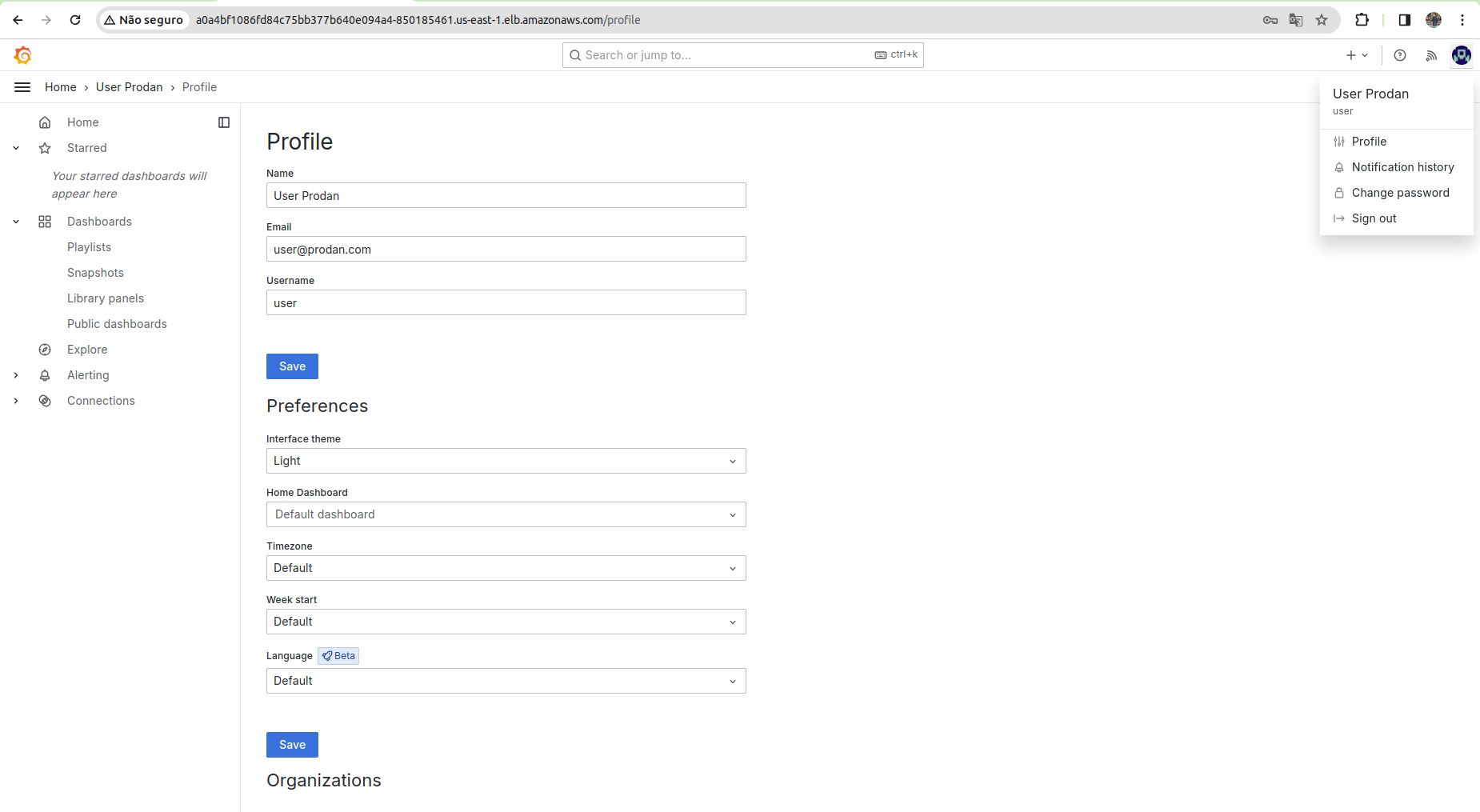1480x812 pixels.
Task: Collapse the Dashboards section chevron
Action: [16, 222]
